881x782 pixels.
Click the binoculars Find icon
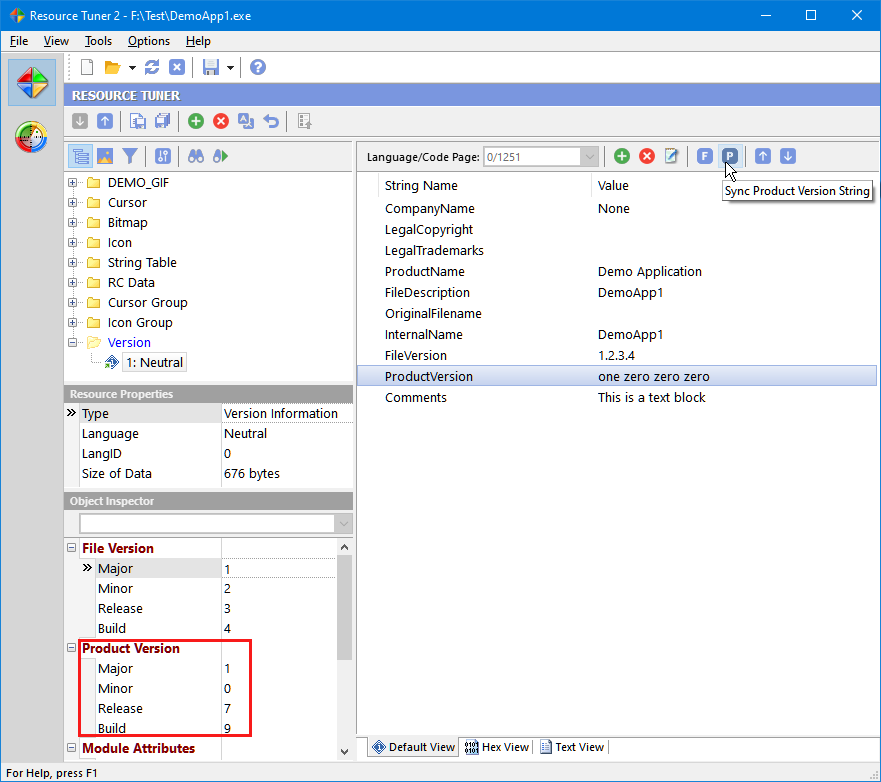pos(196,156)
